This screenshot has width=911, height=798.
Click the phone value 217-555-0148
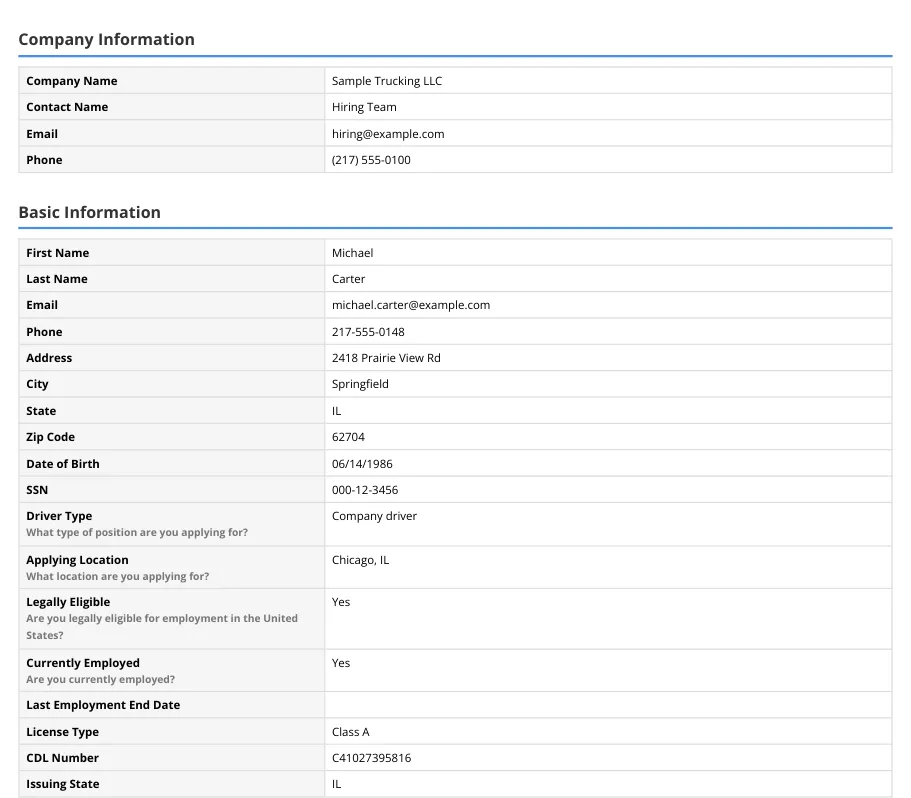coord(368,332)
